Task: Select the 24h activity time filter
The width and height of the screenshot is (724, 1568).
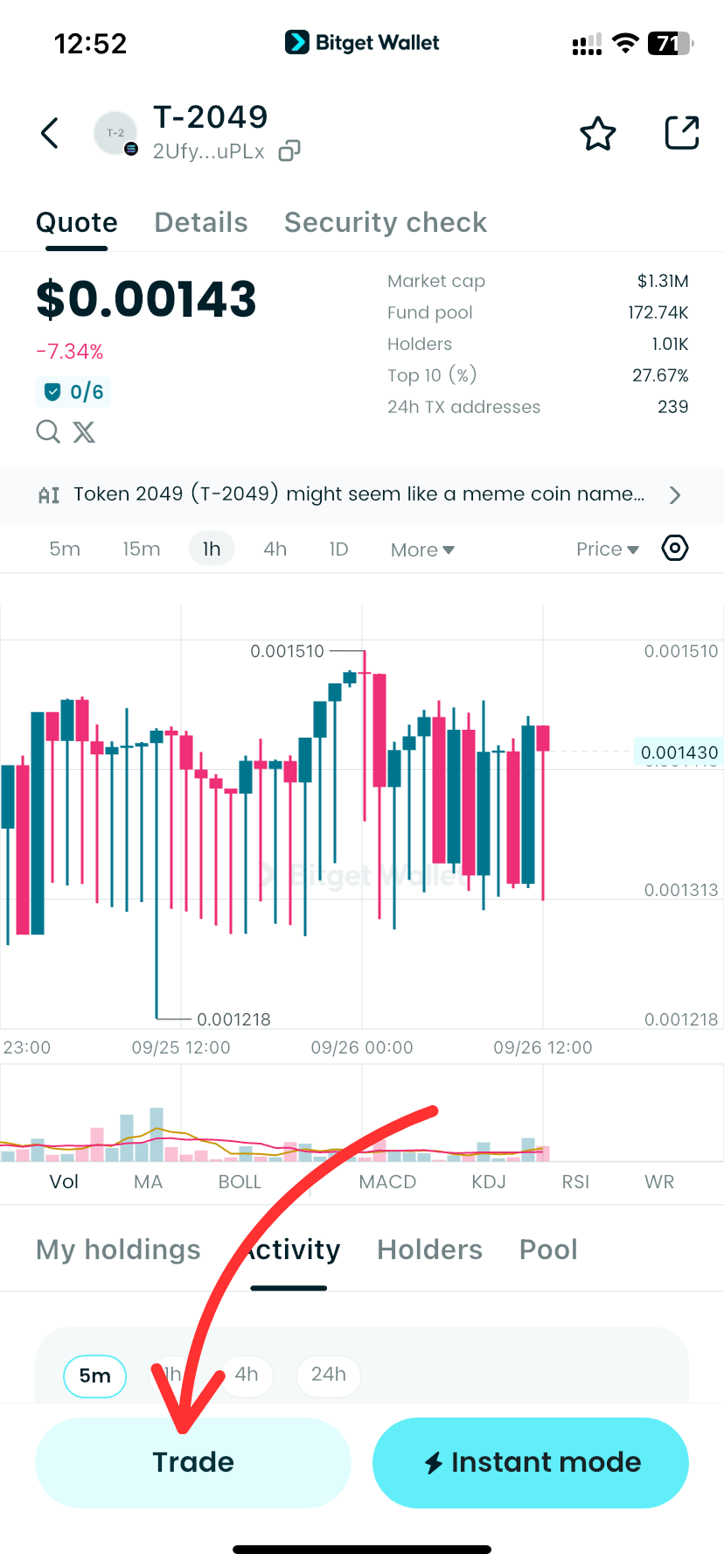Action: [328, 1375]
